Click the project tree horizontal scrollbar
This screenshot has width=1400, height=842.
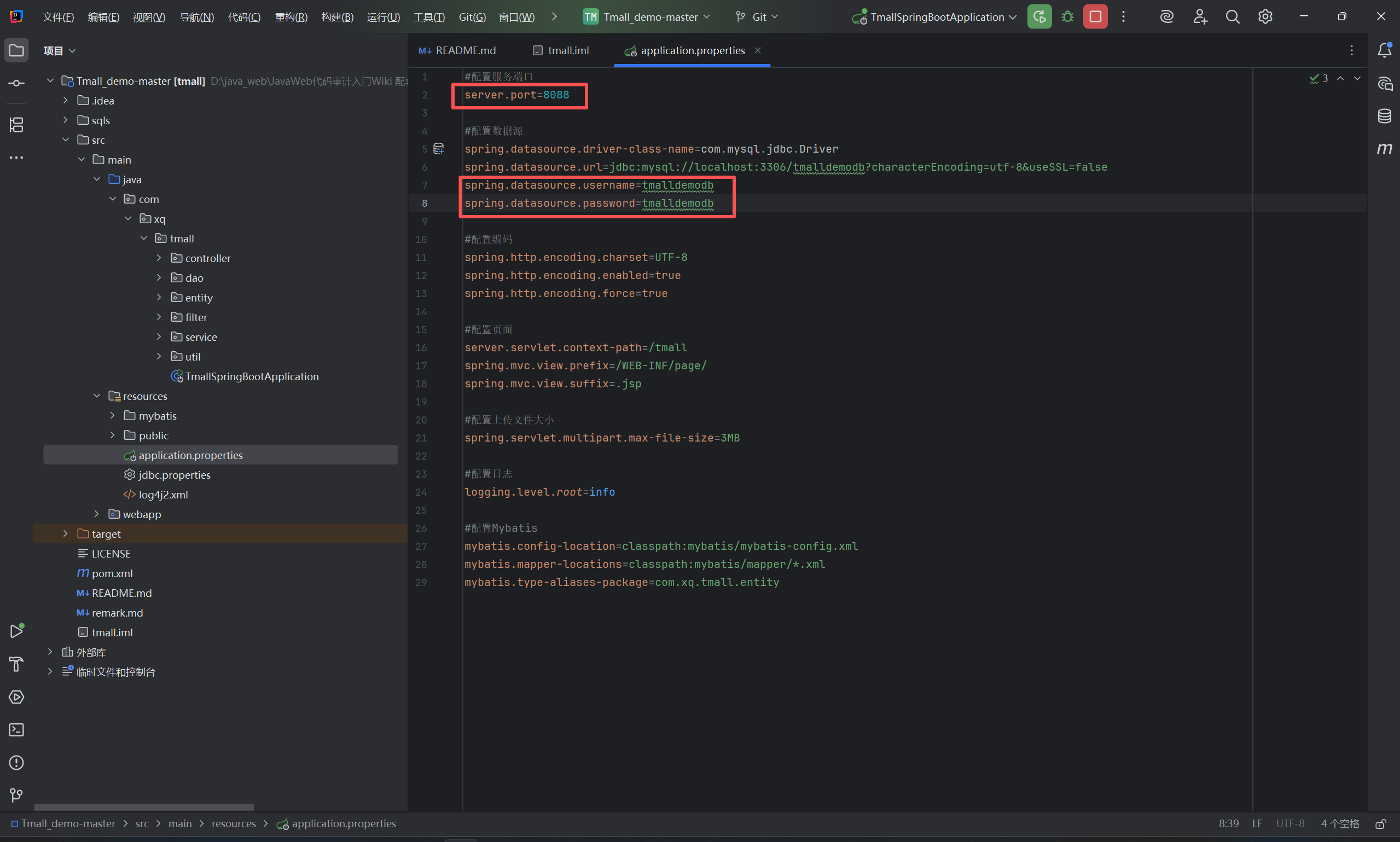point(143,807)
